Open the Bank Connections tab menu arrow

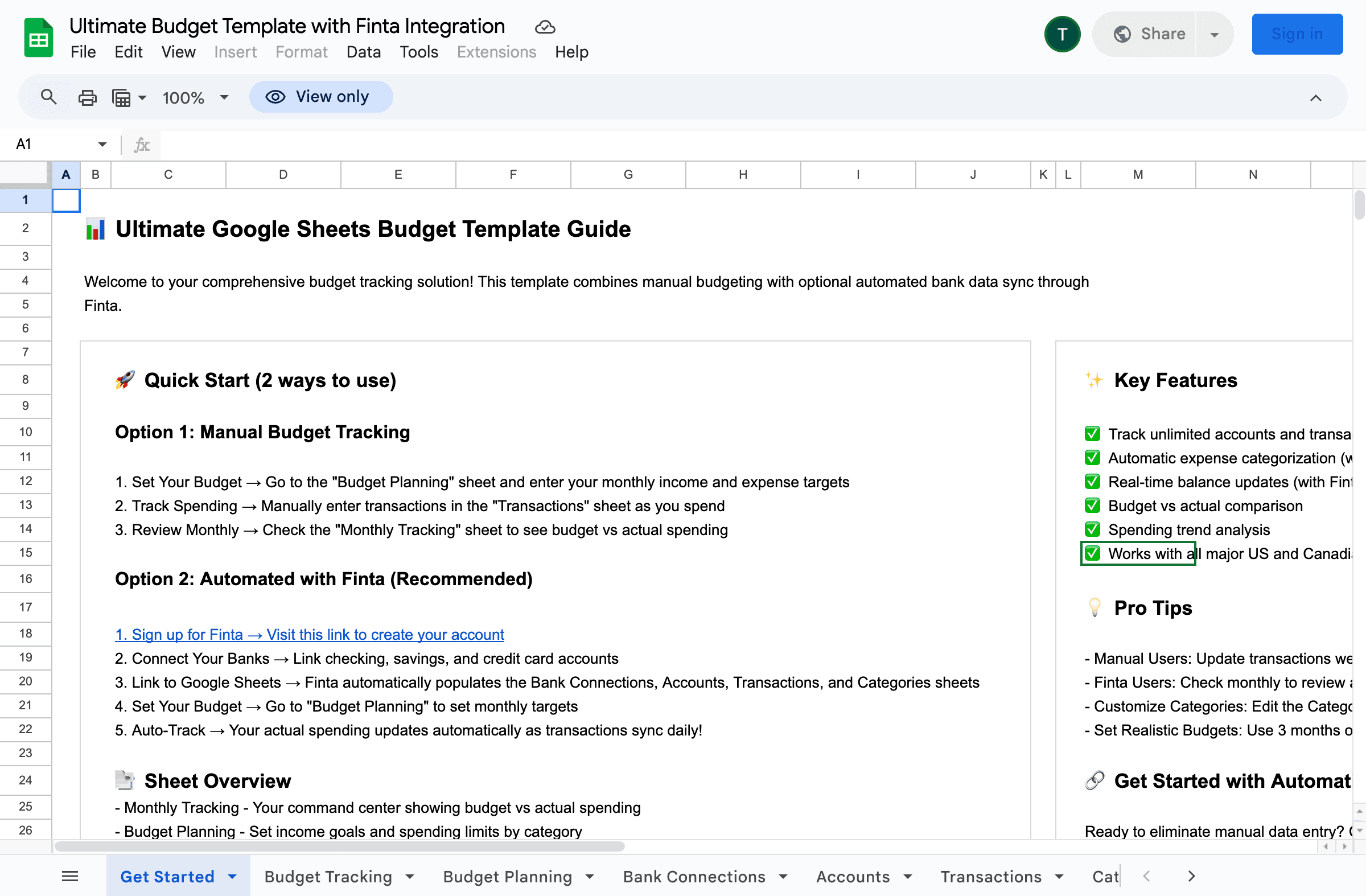[783, 877]
